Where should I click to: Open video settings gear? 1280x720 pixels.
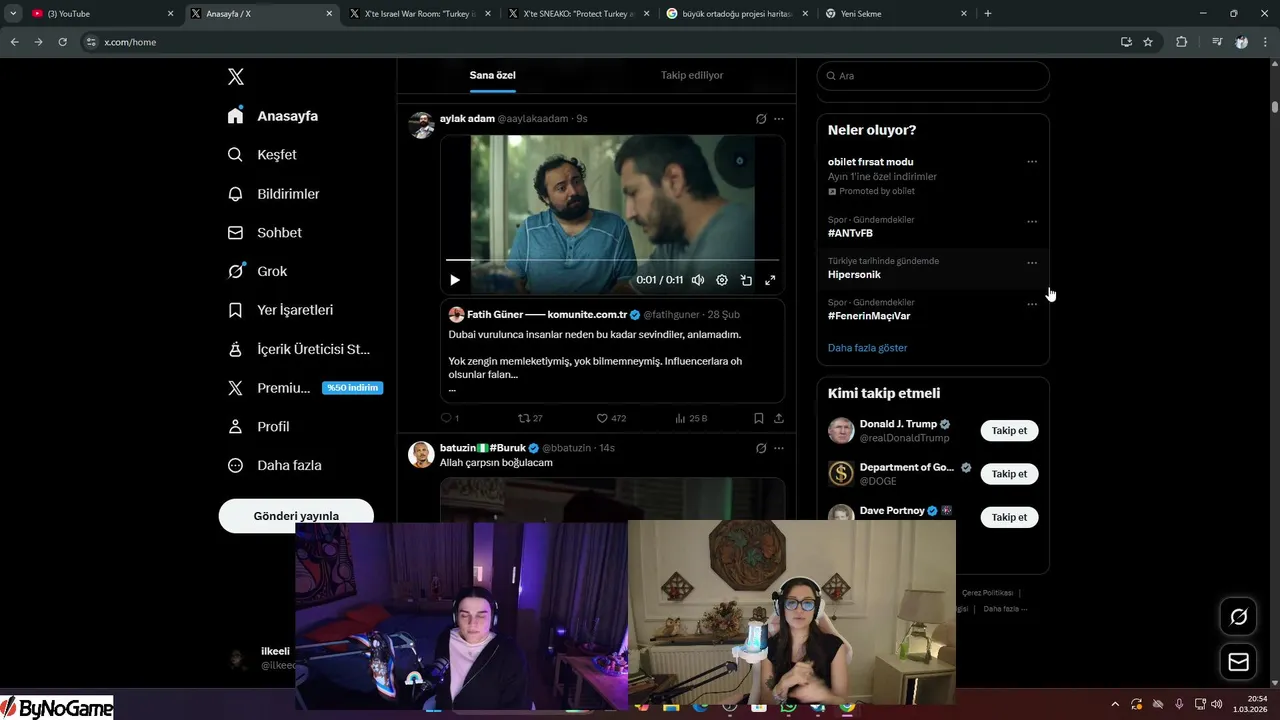tap(722, 281)
